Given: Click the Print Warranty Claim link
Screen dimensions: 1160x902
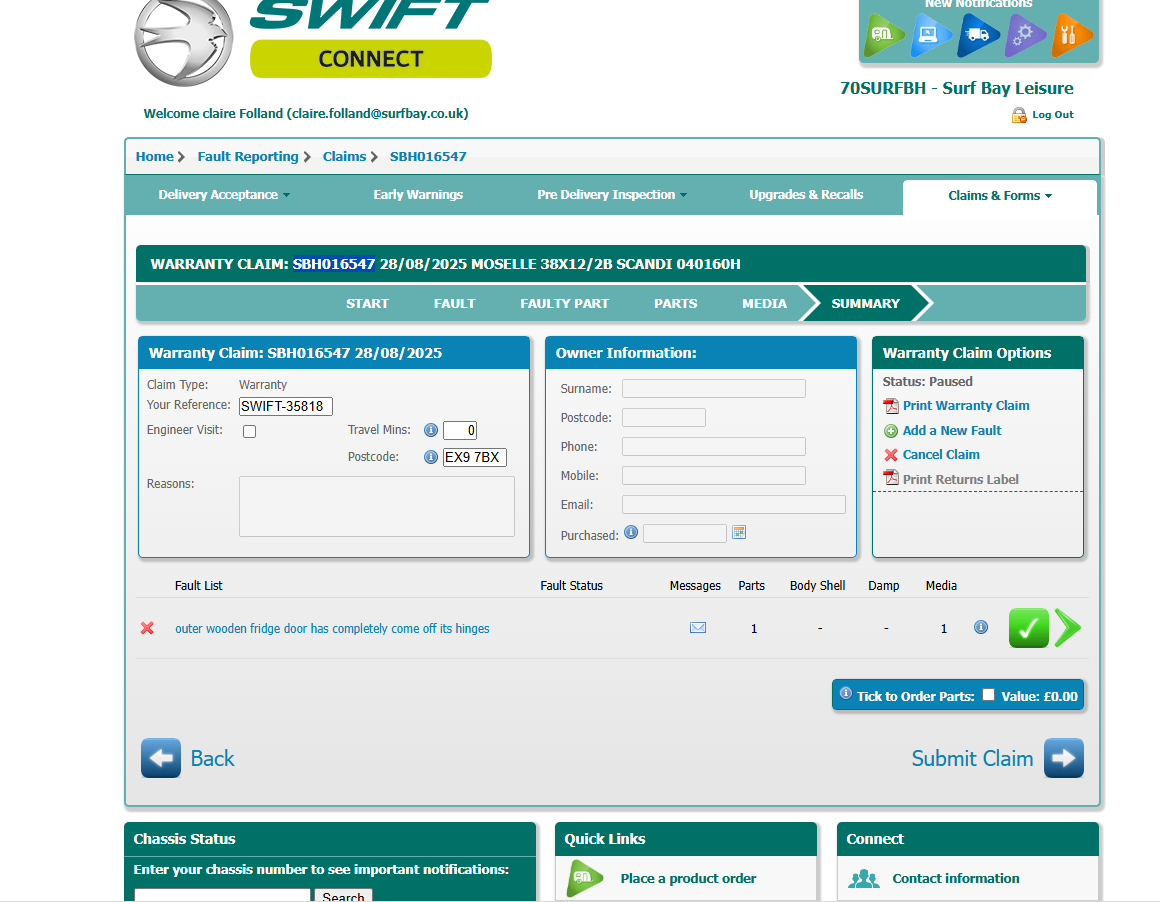Looking at the screenshot, I should [965, 405].
